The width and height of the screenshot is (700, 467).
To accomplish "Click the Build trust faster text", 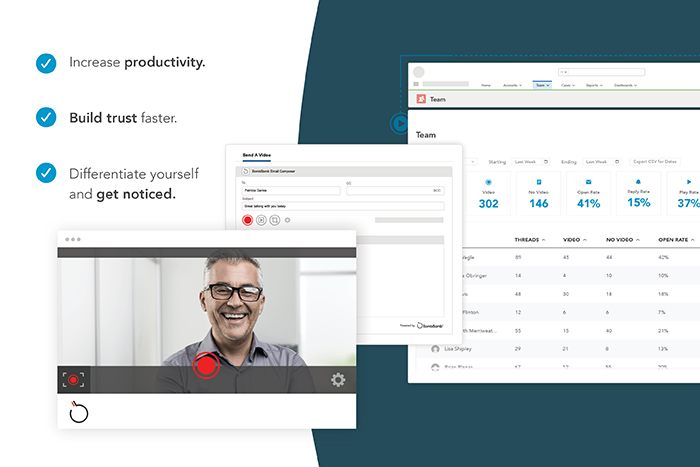I will (123, 118).
